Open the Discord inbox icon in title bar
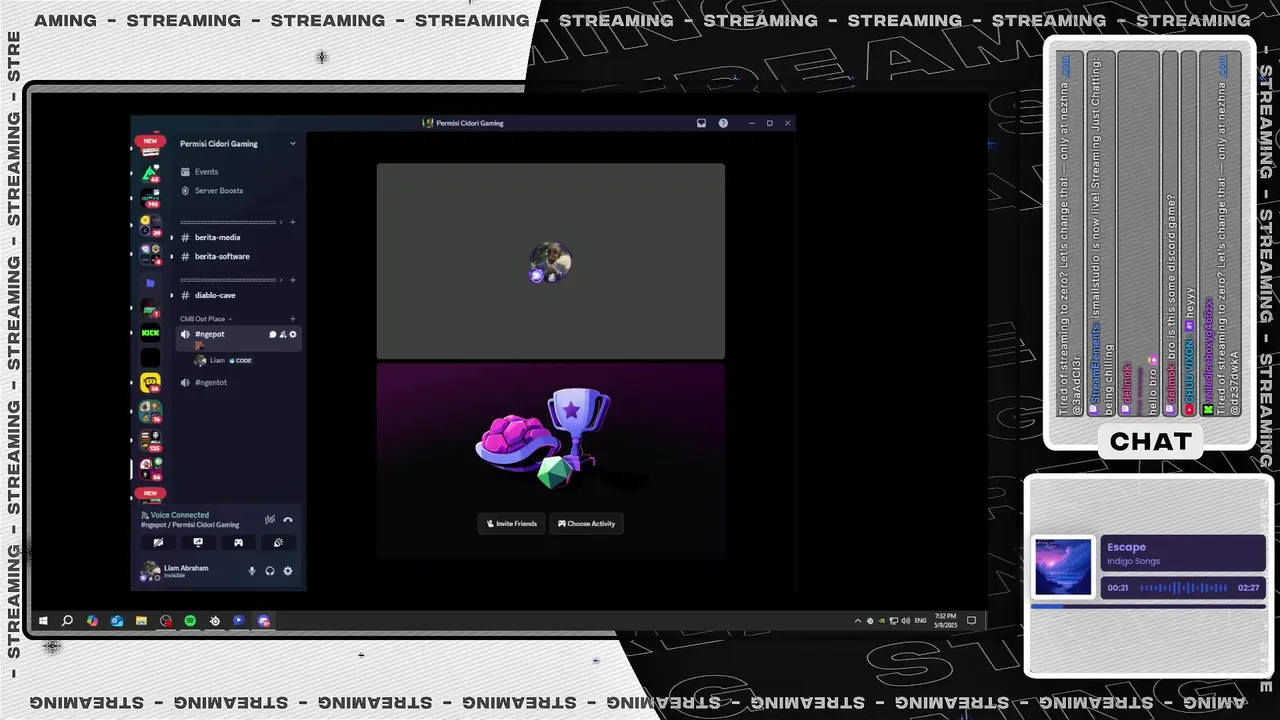Image resolution: width=1280 pixels, height=720 pixels. click(701, 123)
